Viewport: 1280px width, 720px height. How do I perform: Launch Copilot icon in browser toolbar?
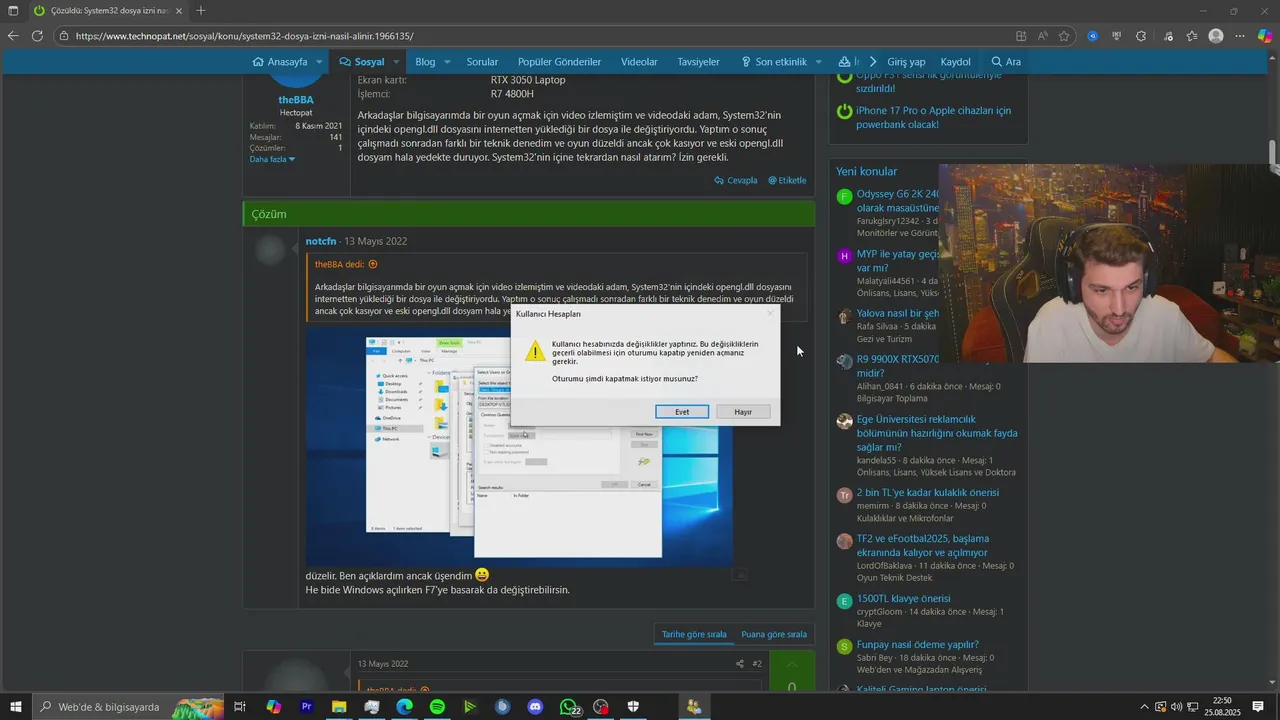[x=1265, y=36]
